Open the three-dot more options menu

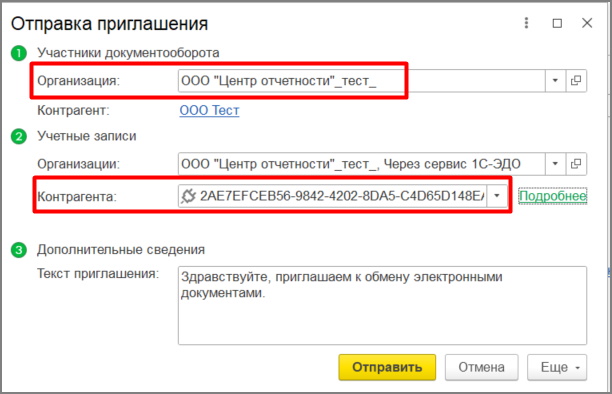(527, 23)
